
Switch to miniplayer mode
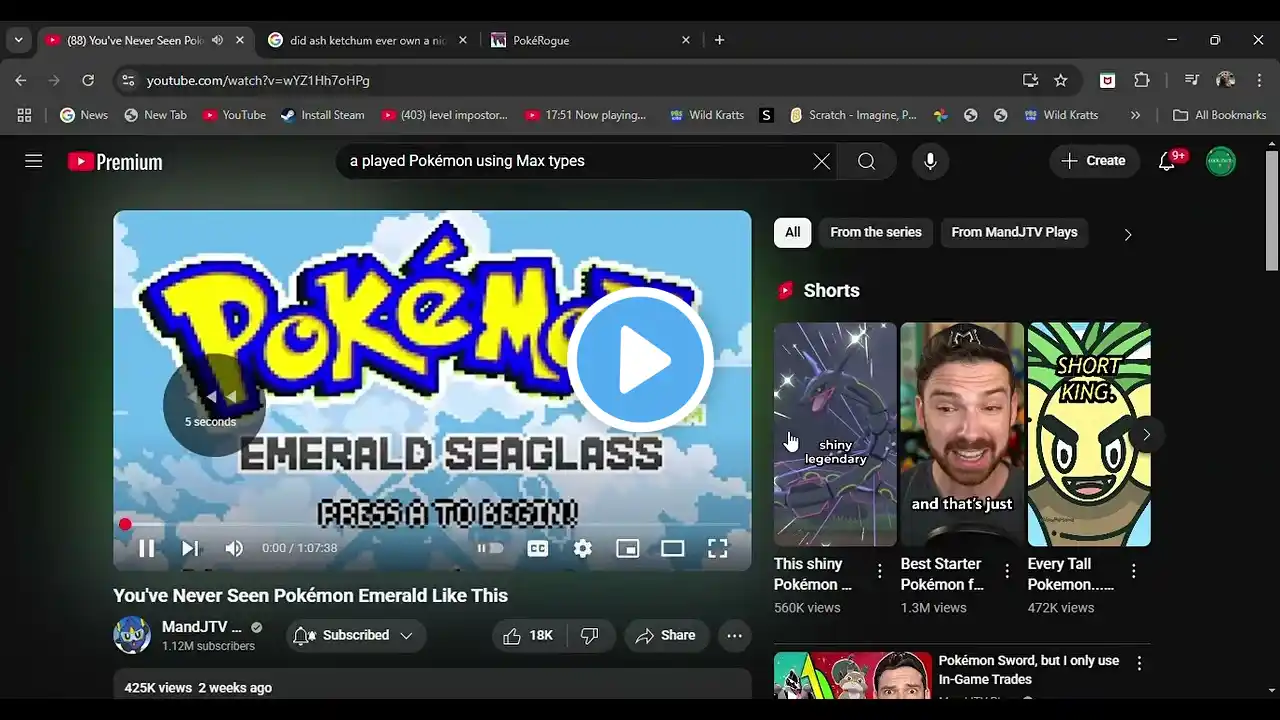(627, 548)
